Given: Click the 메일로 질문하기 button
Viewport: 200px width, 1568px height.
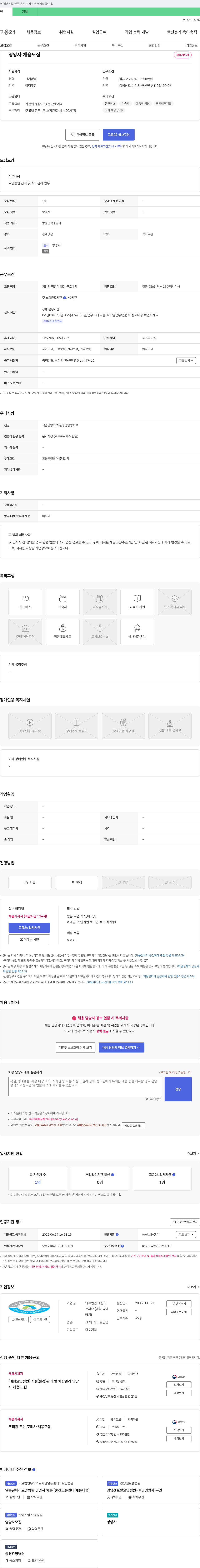Looking at the screenshot, I should point(133,1126).
